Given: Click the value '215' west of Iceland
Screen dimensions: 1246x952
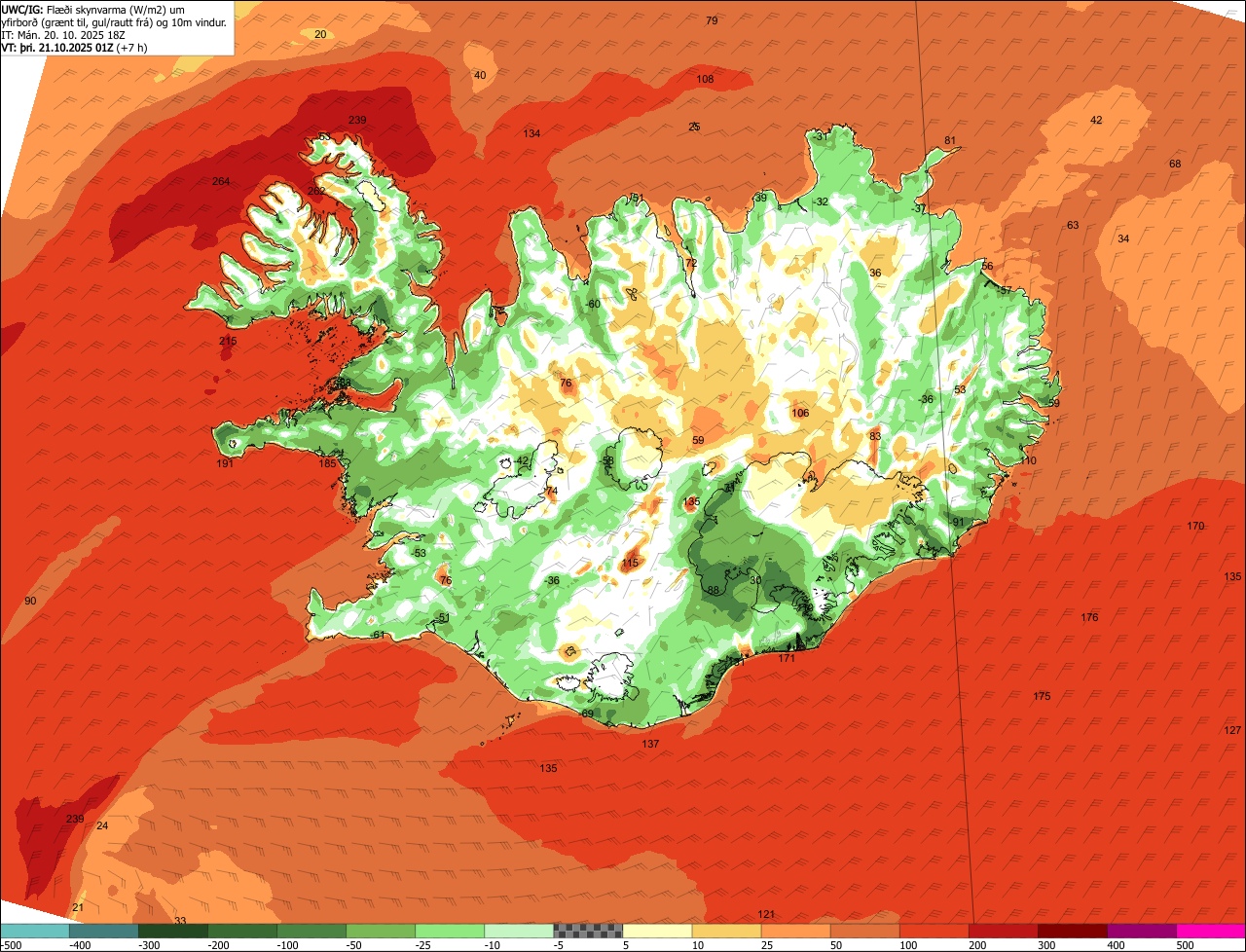Looking at the screenshot, I should [x=228, y=342].
